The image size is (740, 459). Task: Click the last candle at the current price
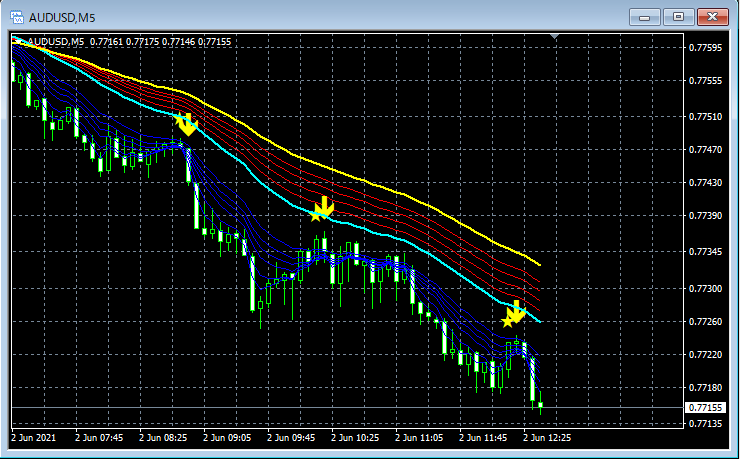pyautogui.click(x=540, y=404)
